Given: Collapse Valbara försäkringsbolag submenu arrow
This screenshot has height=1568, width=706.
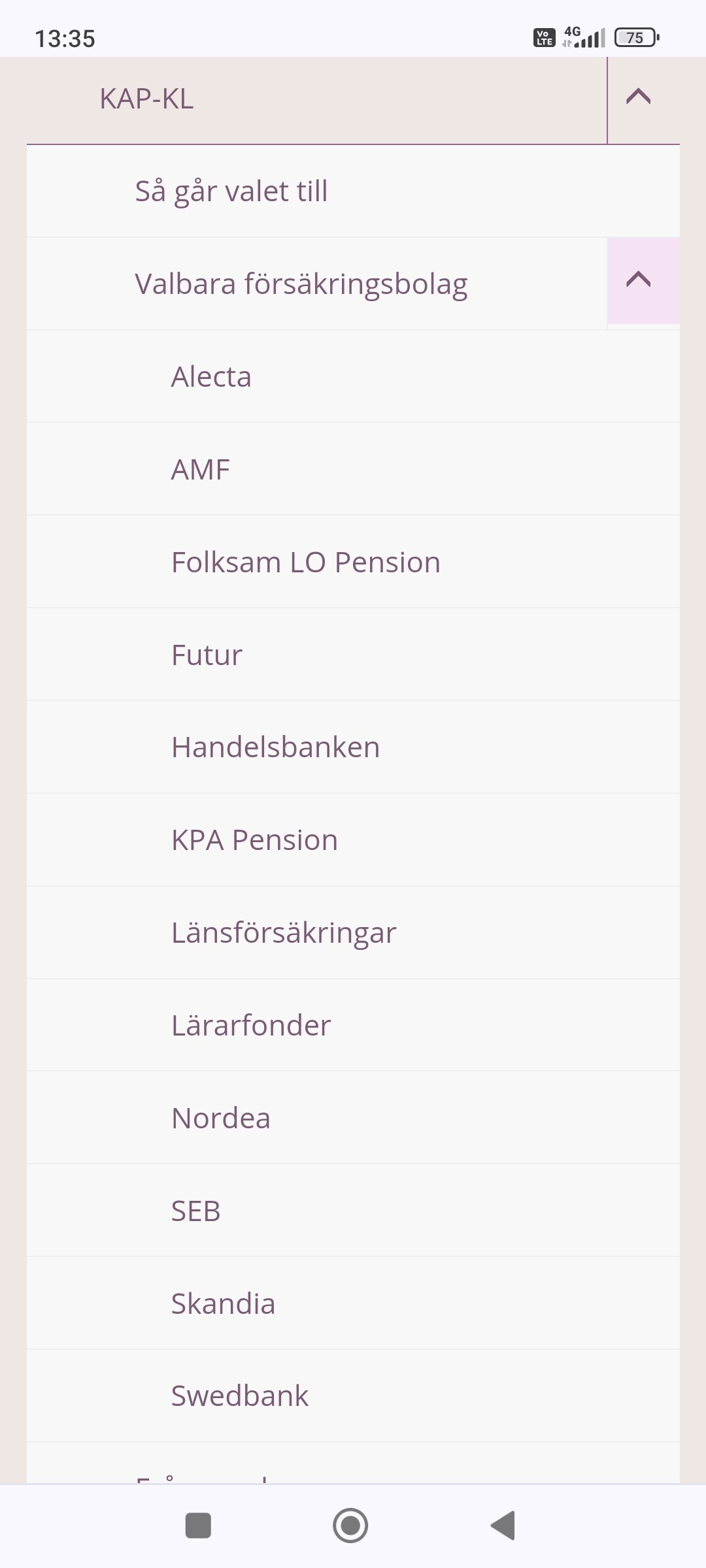Looking at the screenshot, I should [x=639, y=281].
